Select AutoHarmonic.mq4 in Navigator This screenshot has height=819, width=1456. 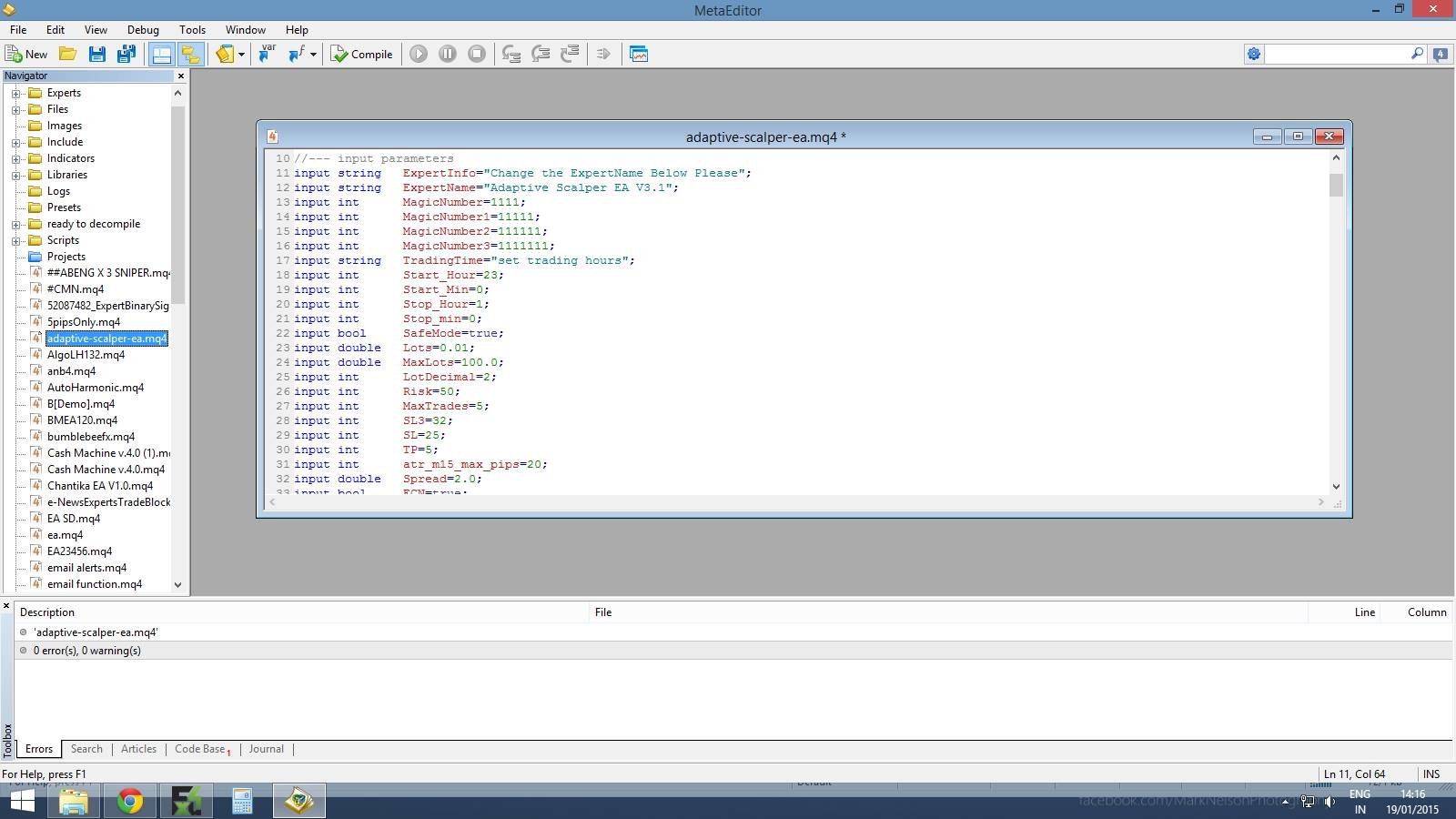coord(96,388)
